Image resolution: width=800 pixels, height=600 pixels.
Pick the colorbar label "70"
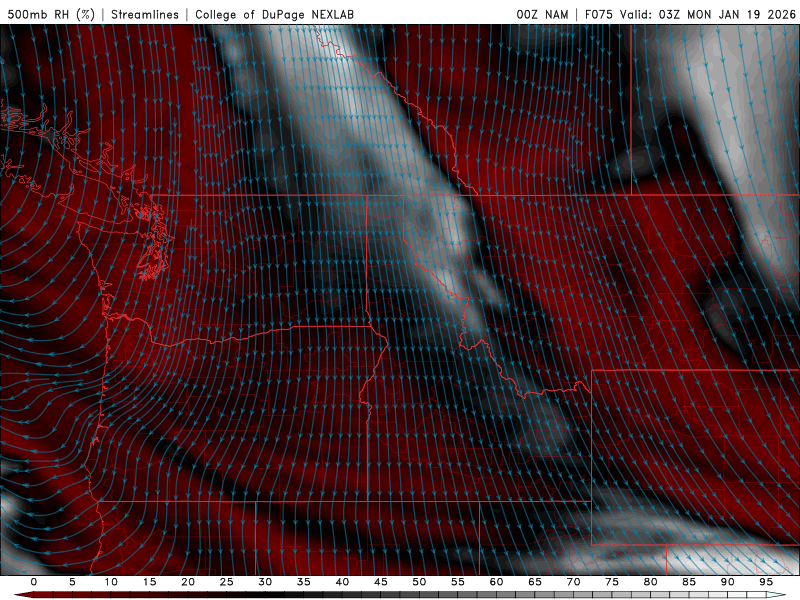point(573,582)
